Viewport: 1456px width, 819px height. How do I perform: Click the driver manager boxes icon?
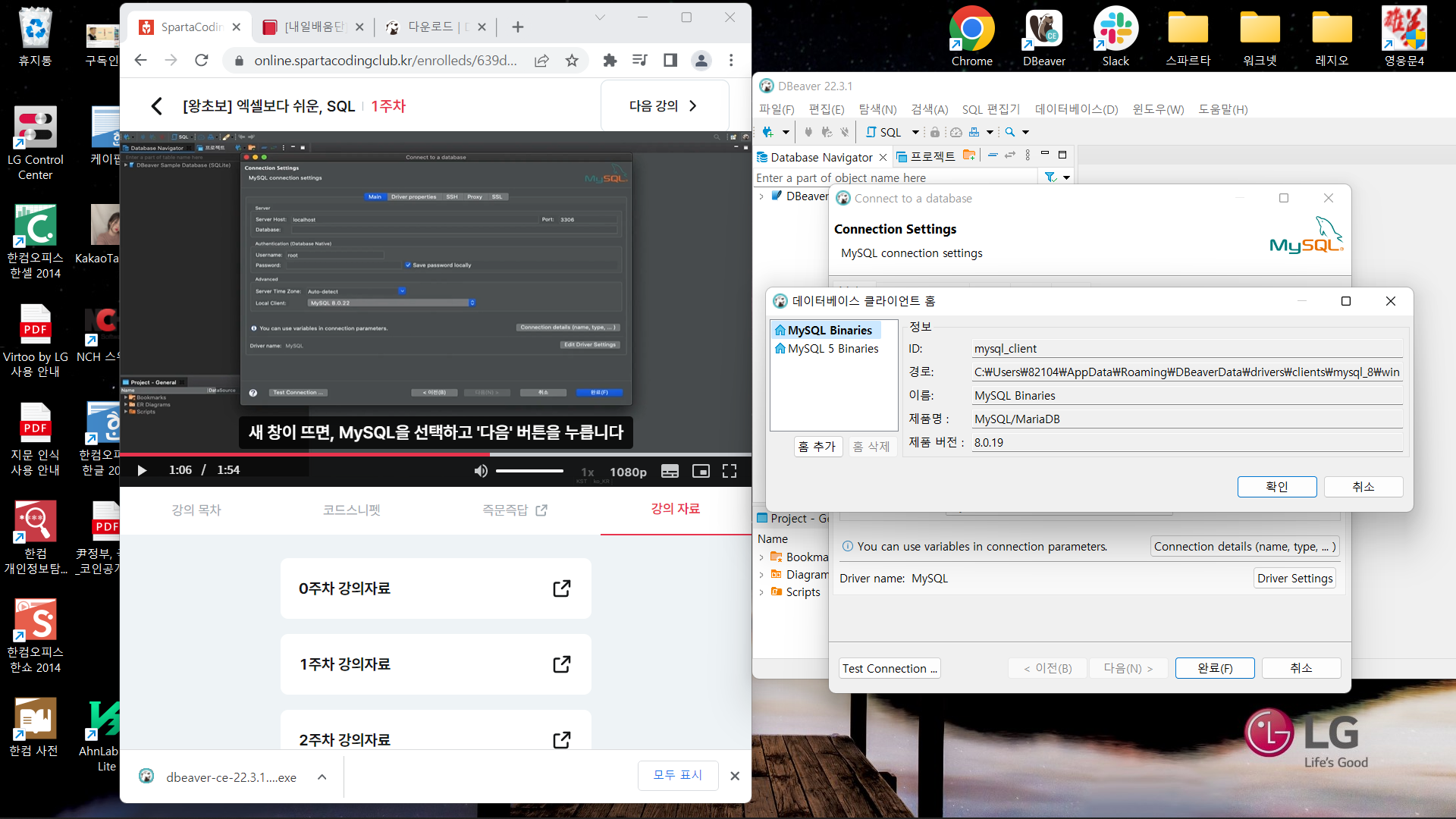click(974, 132)
